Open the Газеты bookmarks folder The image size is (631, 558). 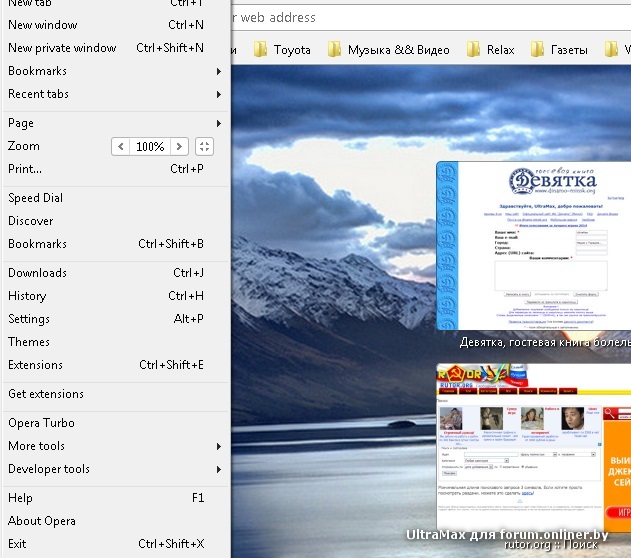(559, 50)
